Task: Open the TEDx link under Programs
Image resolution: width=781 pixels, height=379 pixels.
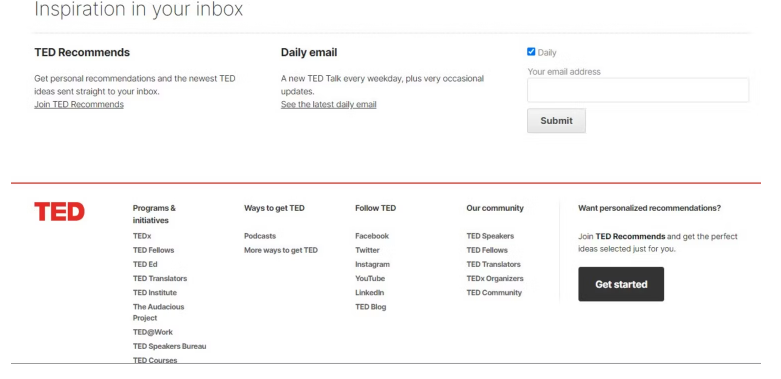Action: click(142, 236)
